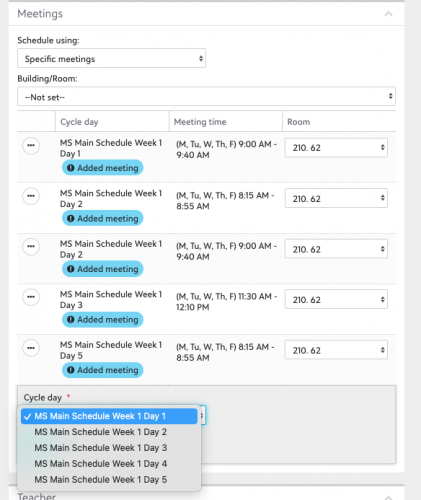Click Added meeting badge under Day 1
421x500 pixels.
tap(103, 168)
